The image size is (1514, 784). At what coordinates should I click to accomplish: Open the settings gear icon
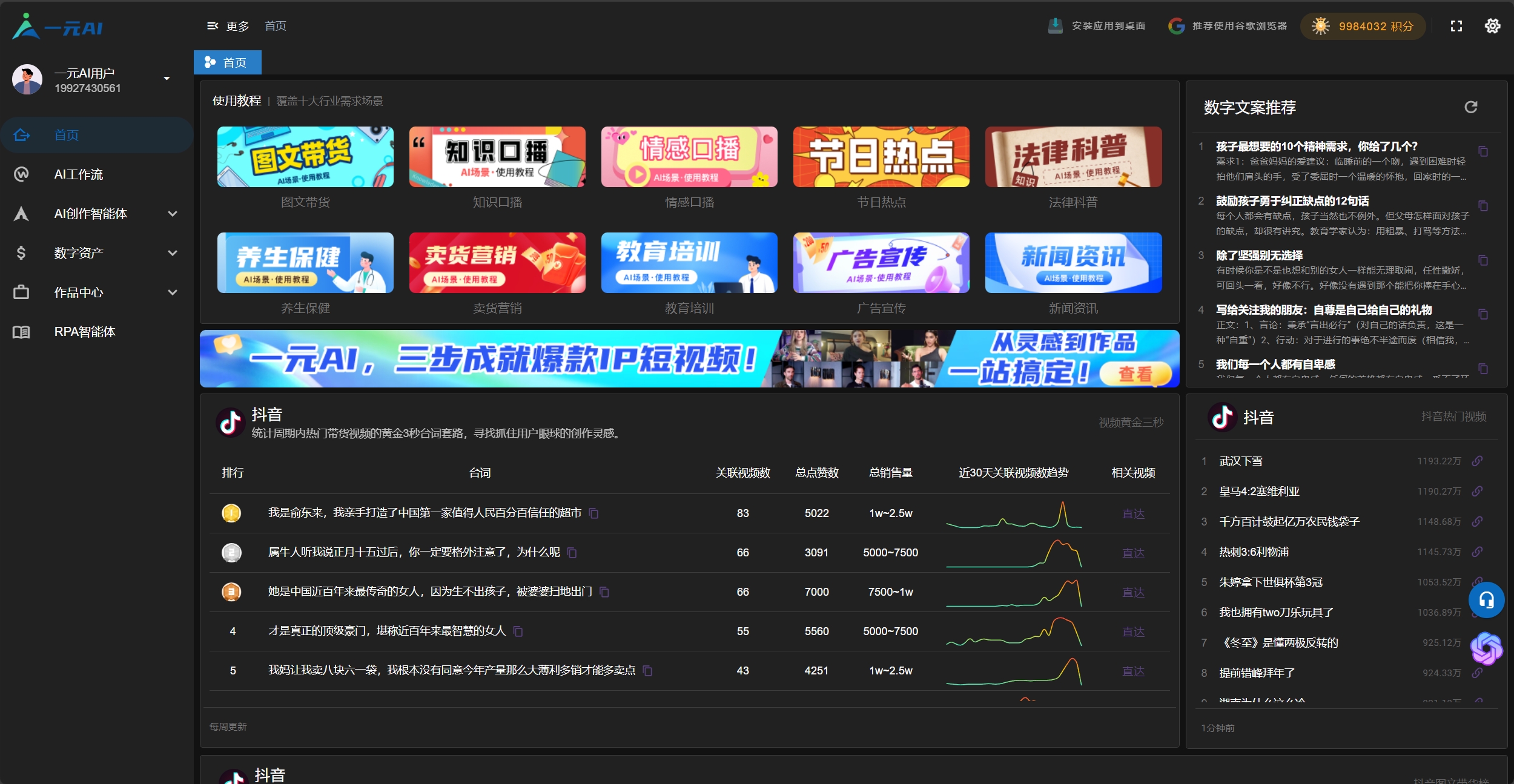[x=1492, y=26]
